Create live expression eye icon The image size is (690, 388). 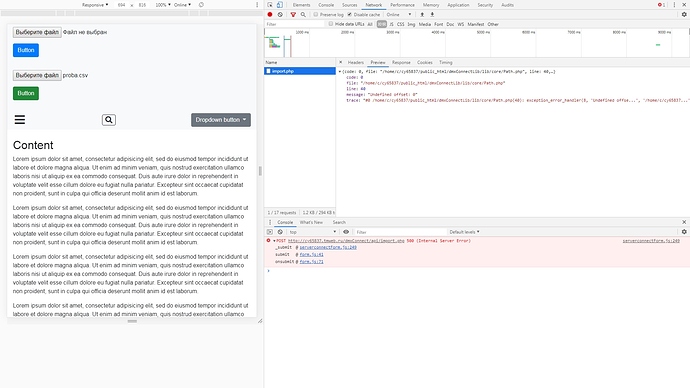click(x=346, y=232)
